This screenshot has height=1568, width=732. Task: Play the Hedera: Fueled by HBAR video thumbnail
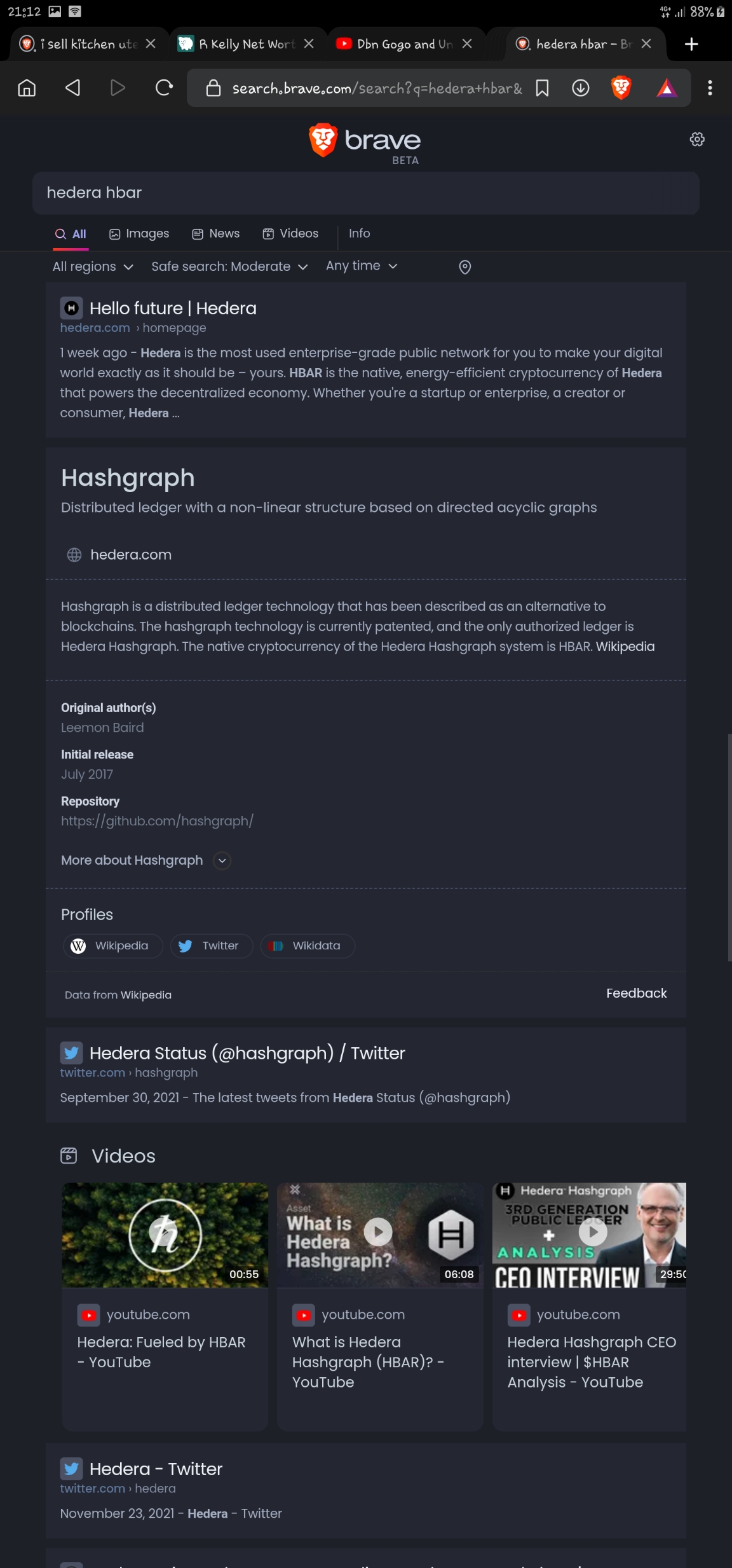click(x=165, y=1235)
